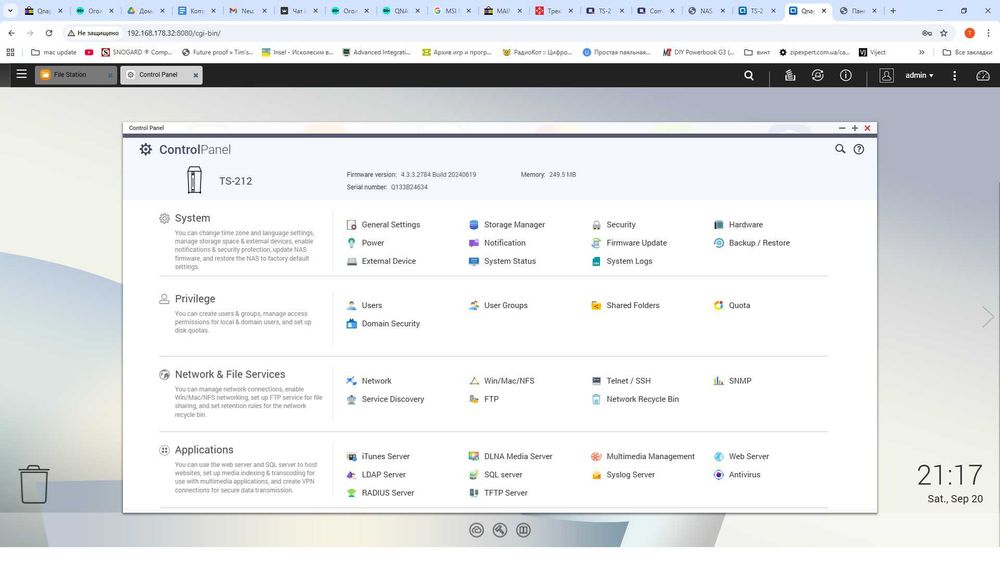Open TFTP Server settings
Viewport: 1000px width, 563px height.
[499, 493]
